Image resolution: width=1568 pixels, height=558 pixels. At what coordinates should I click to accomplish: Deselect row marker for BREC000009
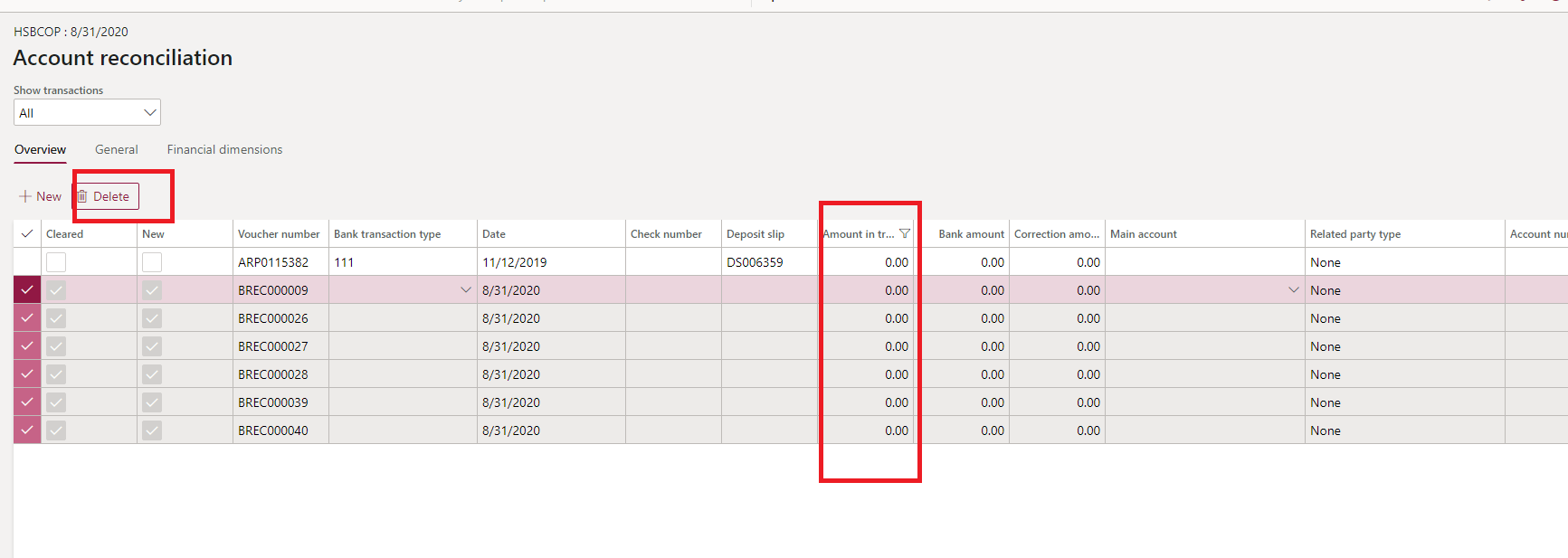pyautogui.click(x=27, y=290)
